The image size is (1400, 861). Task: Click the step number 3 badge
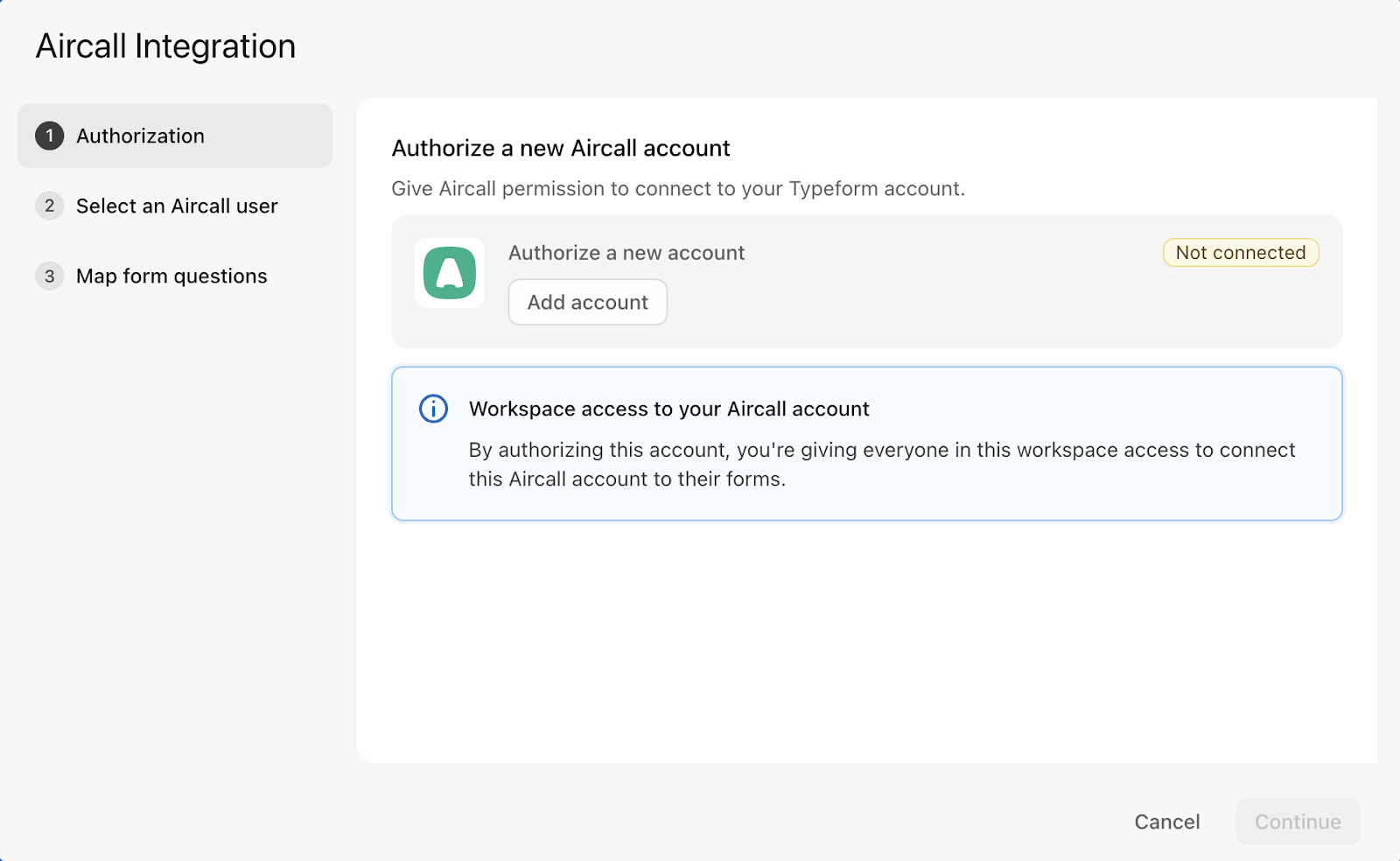49,276
